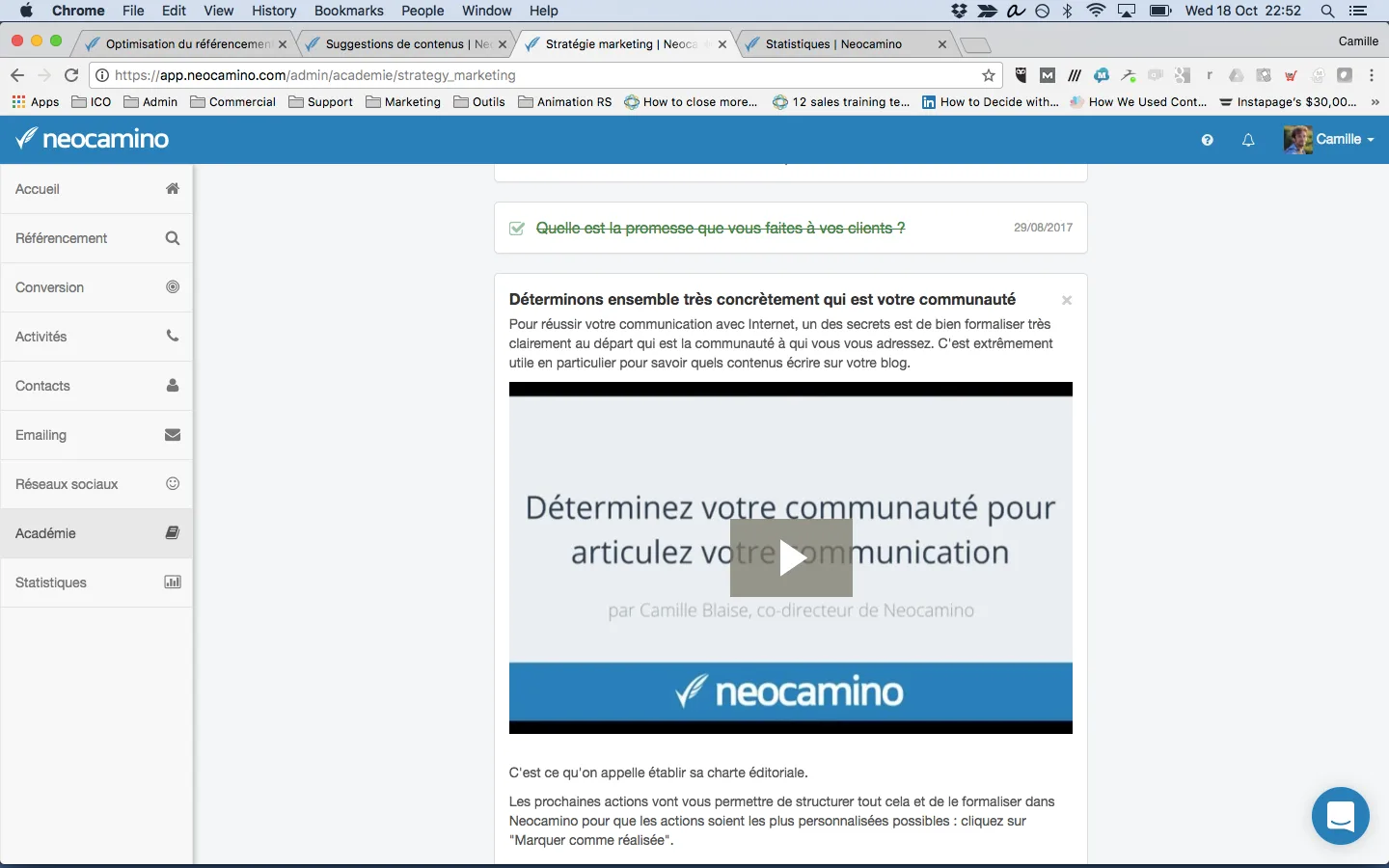Open the Bookmarks menu
This screenshot has width=1389, height=868.
(349, 11)
